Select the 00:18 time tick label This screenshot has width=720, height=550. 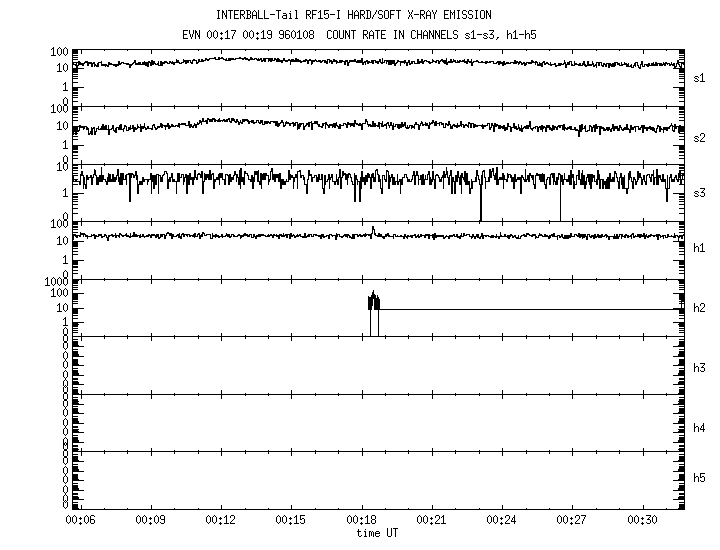pos(362,520)
